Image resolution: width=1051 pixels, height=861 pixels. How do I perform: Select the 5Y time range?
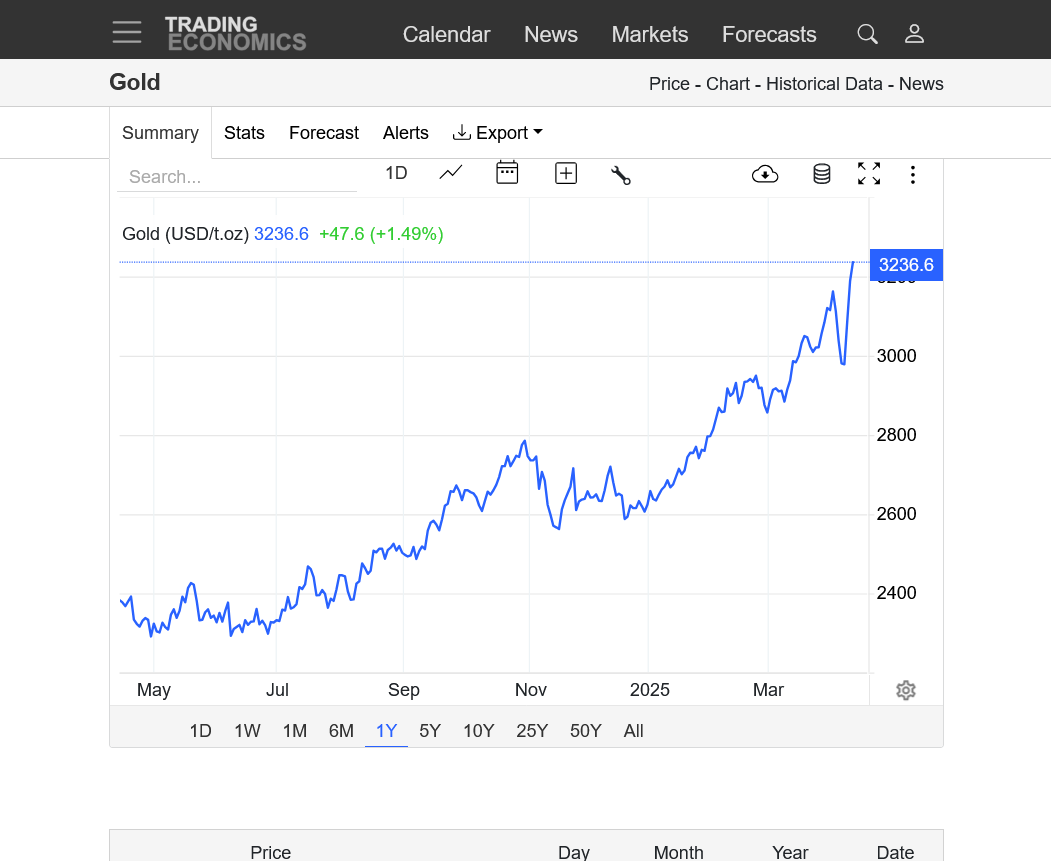[x=430, y=731]
